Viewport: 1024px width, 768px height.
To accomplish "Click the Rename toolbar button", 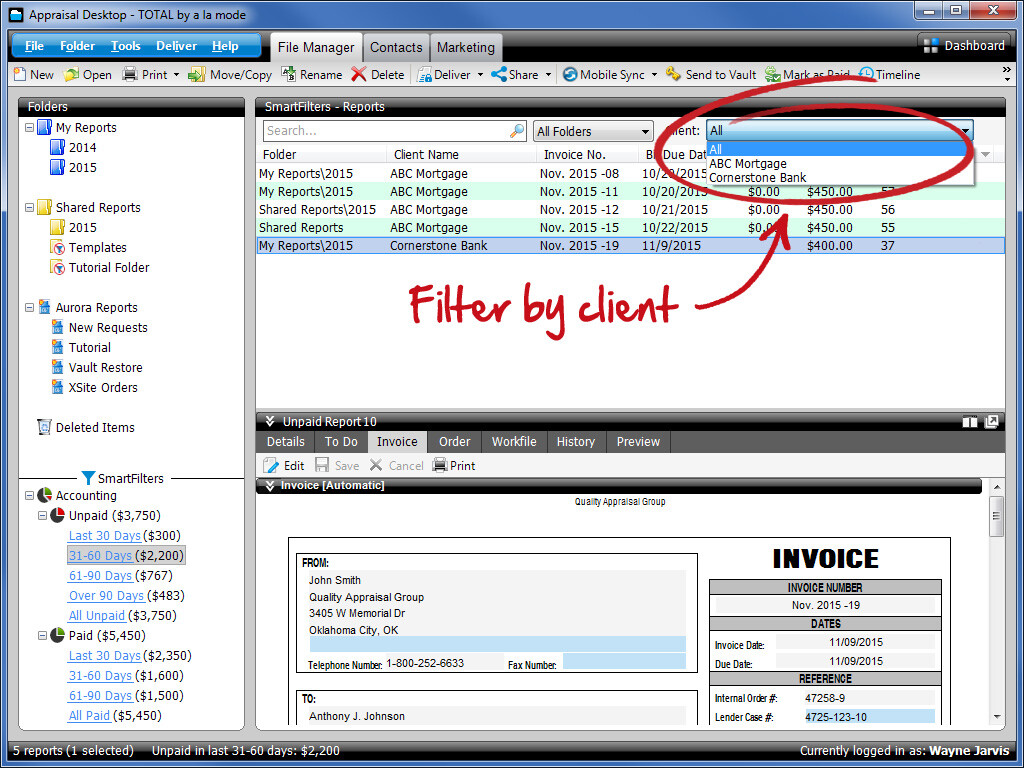I will point(312,74).
